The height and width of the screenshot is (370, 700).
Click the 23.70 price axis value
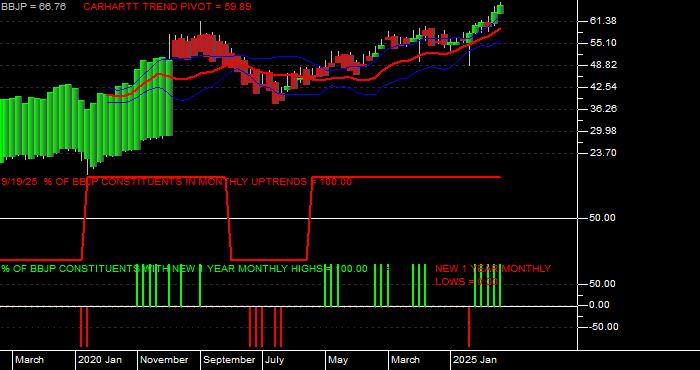click(604, 153)
